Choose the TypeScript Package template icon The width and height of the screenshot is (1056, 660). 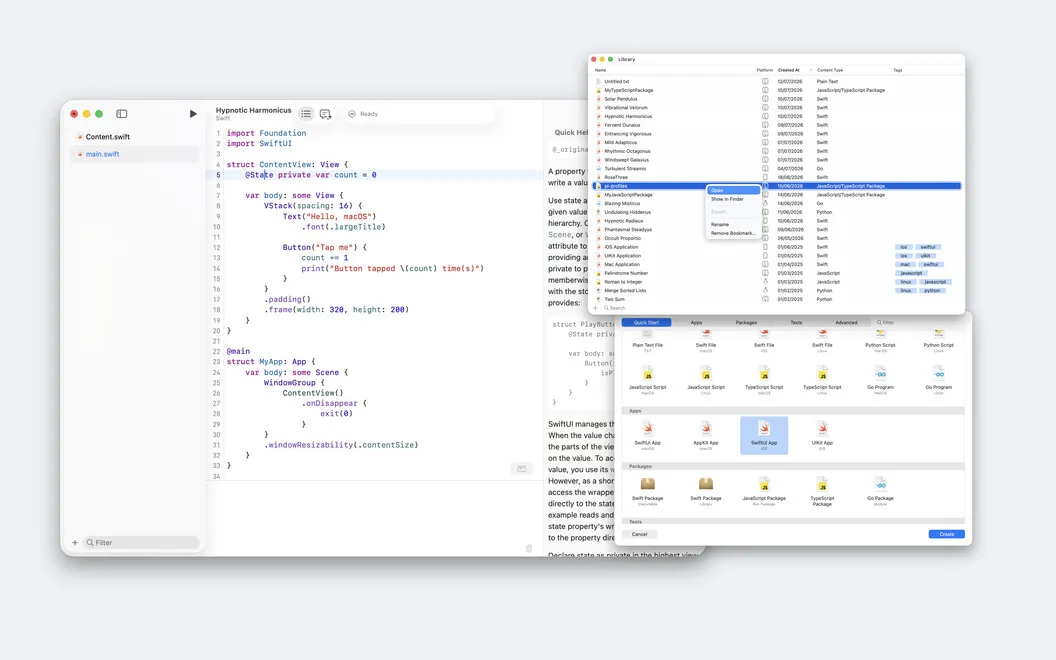click(x=822, y=484)
